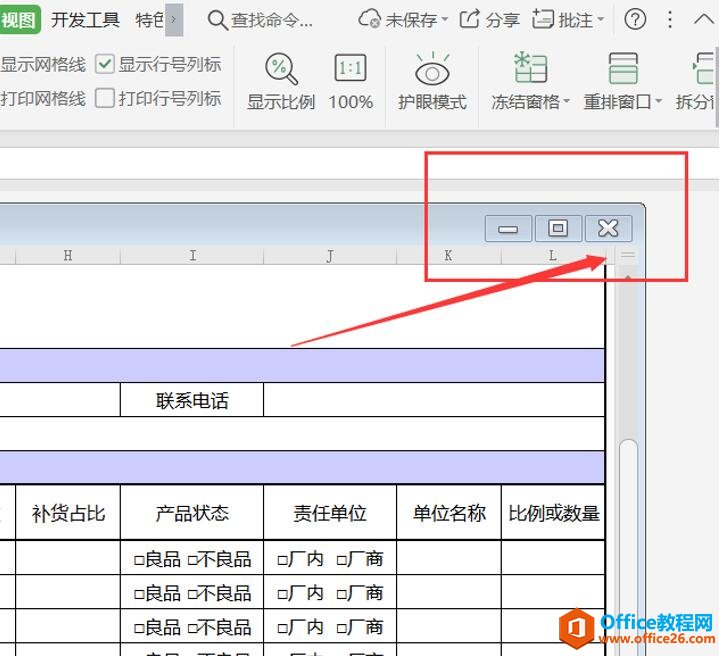
Task: Expand the 批注 dropdown arrow
Action: [x=600, y=19]
